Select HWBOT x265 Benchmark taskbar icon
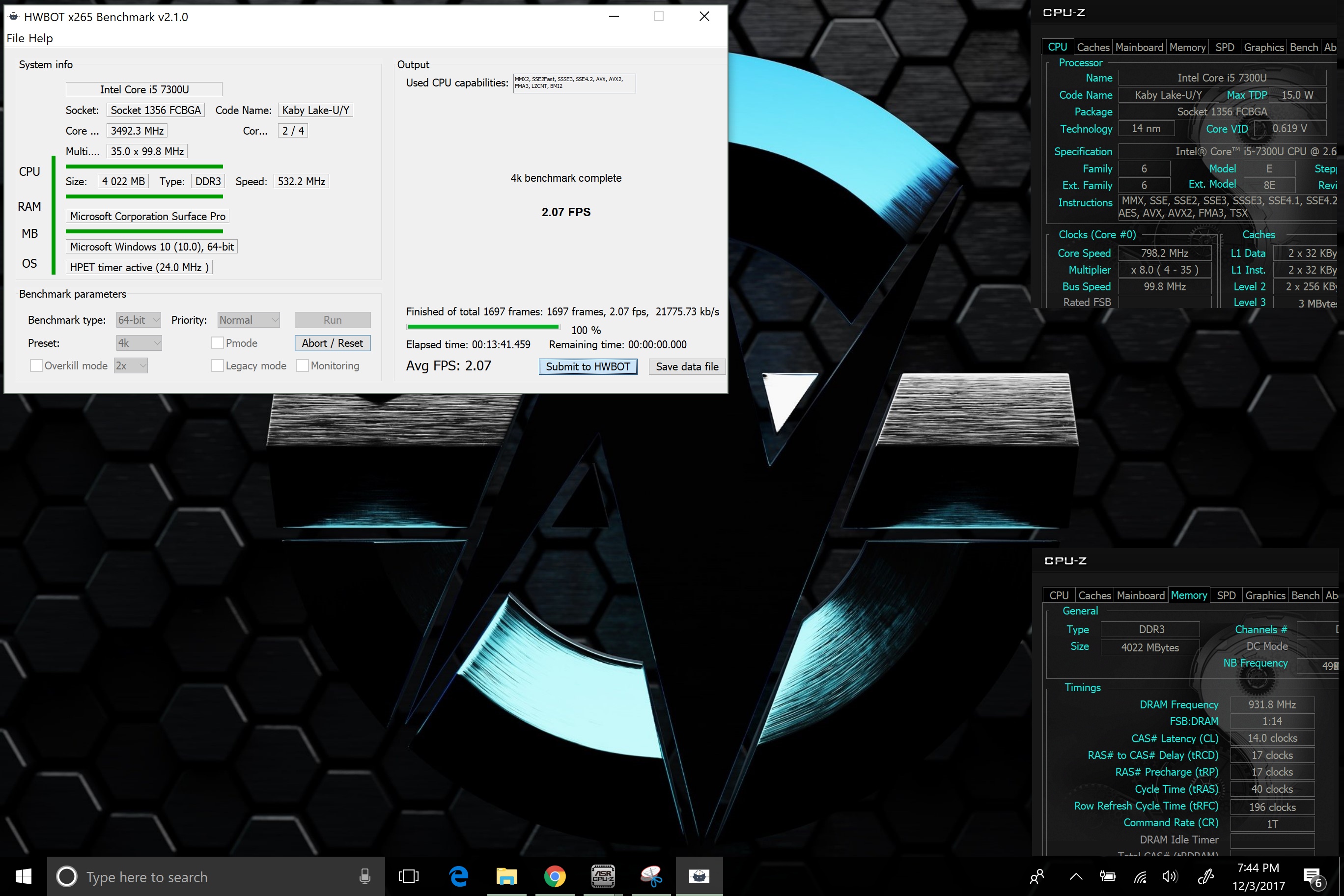Viewport: 1344px width, 896px height. pyautogui.click(x=699, y=876)
